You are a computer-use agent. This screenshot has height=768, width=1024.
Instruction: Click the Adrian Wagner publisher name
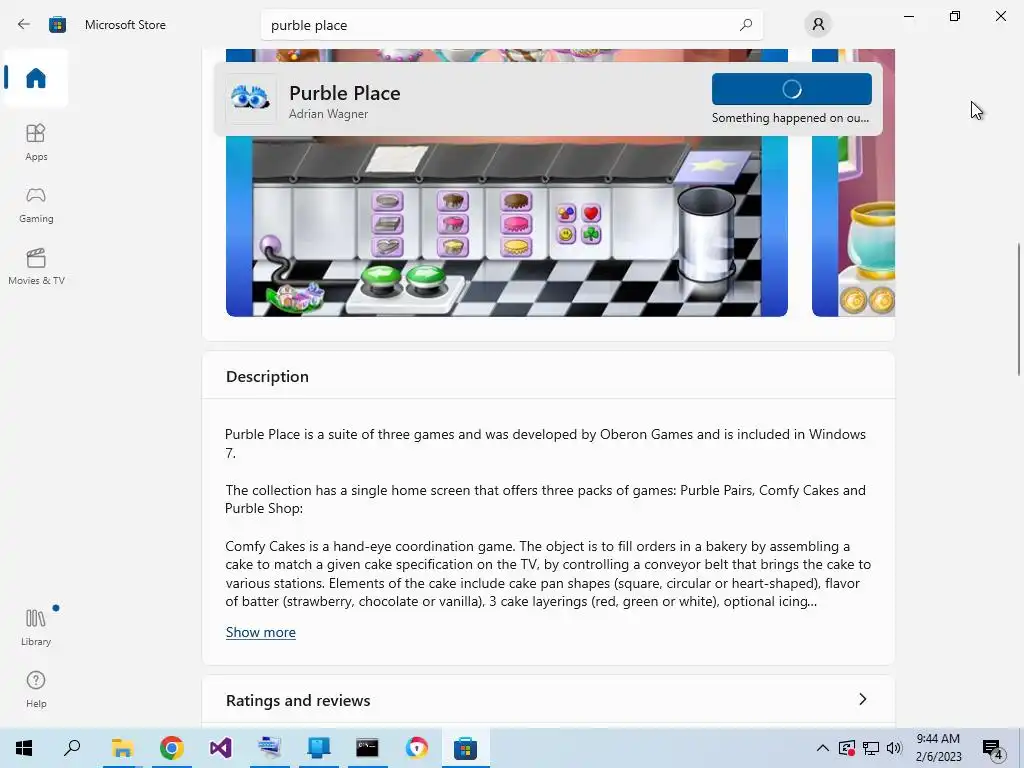pos(328,114)
